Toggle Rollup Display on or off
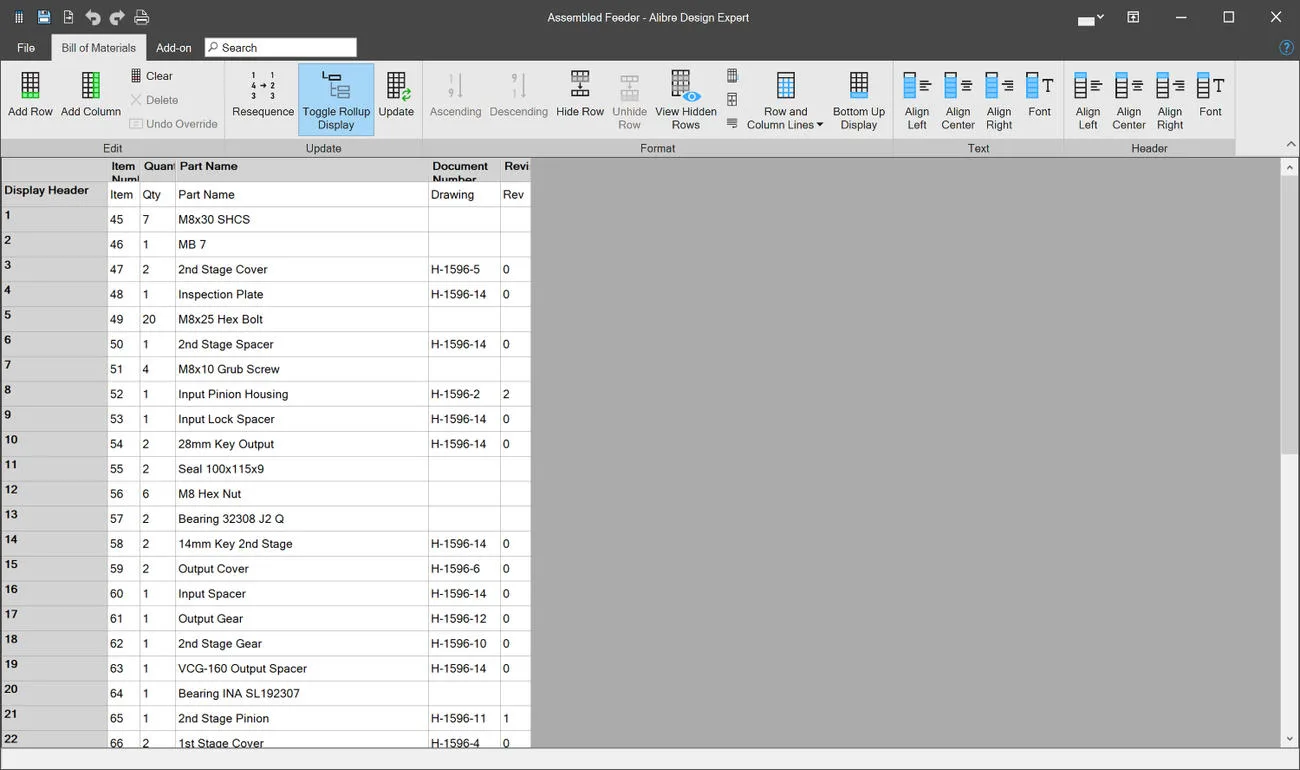 [336, 100]
